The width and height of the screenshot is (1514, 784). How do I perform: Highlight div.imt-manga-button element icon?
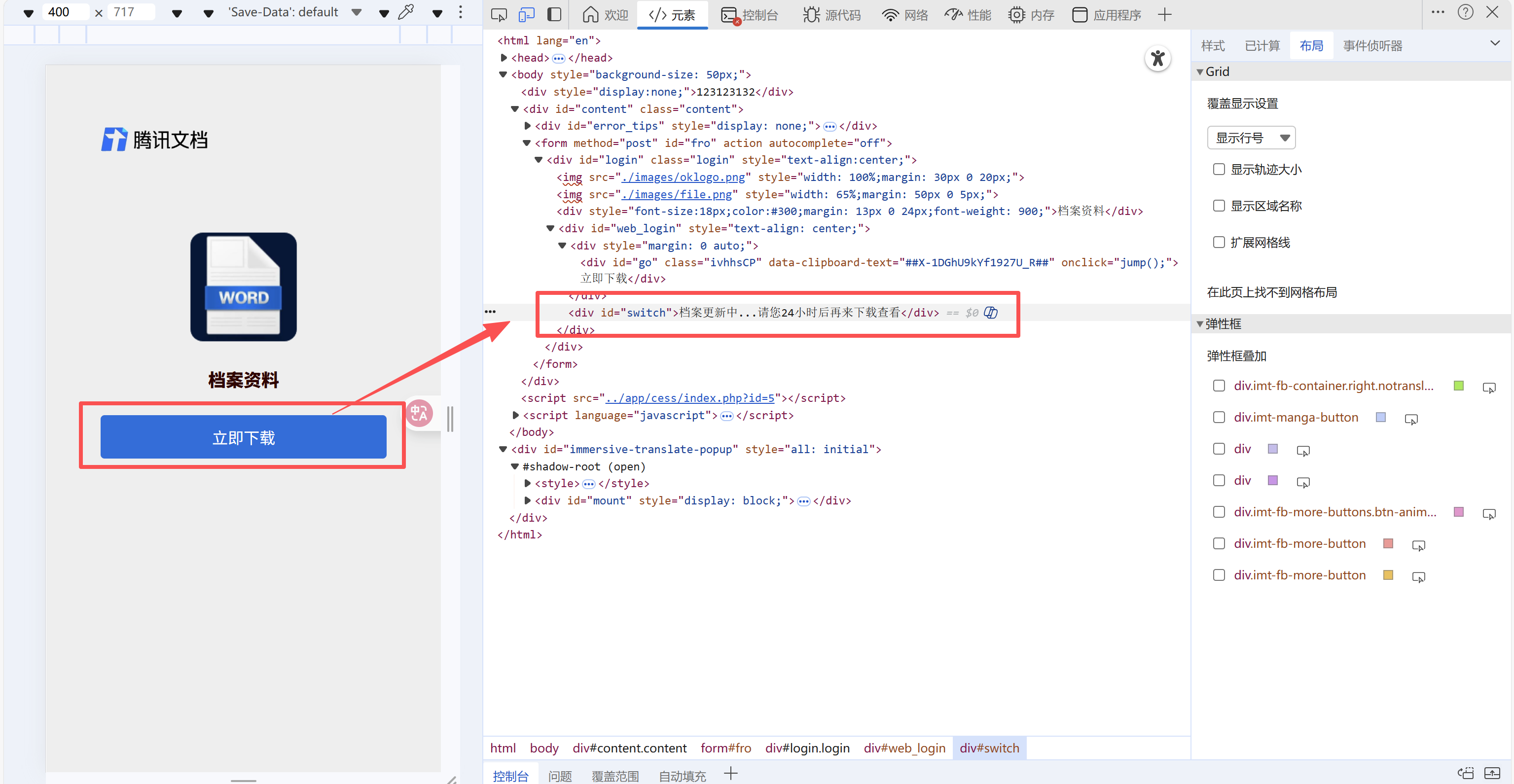click(x=1410, y=419)
